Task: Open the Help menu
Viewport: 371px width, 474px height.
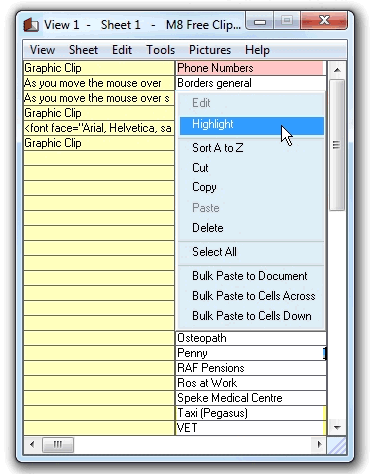Action: (257, 50)
